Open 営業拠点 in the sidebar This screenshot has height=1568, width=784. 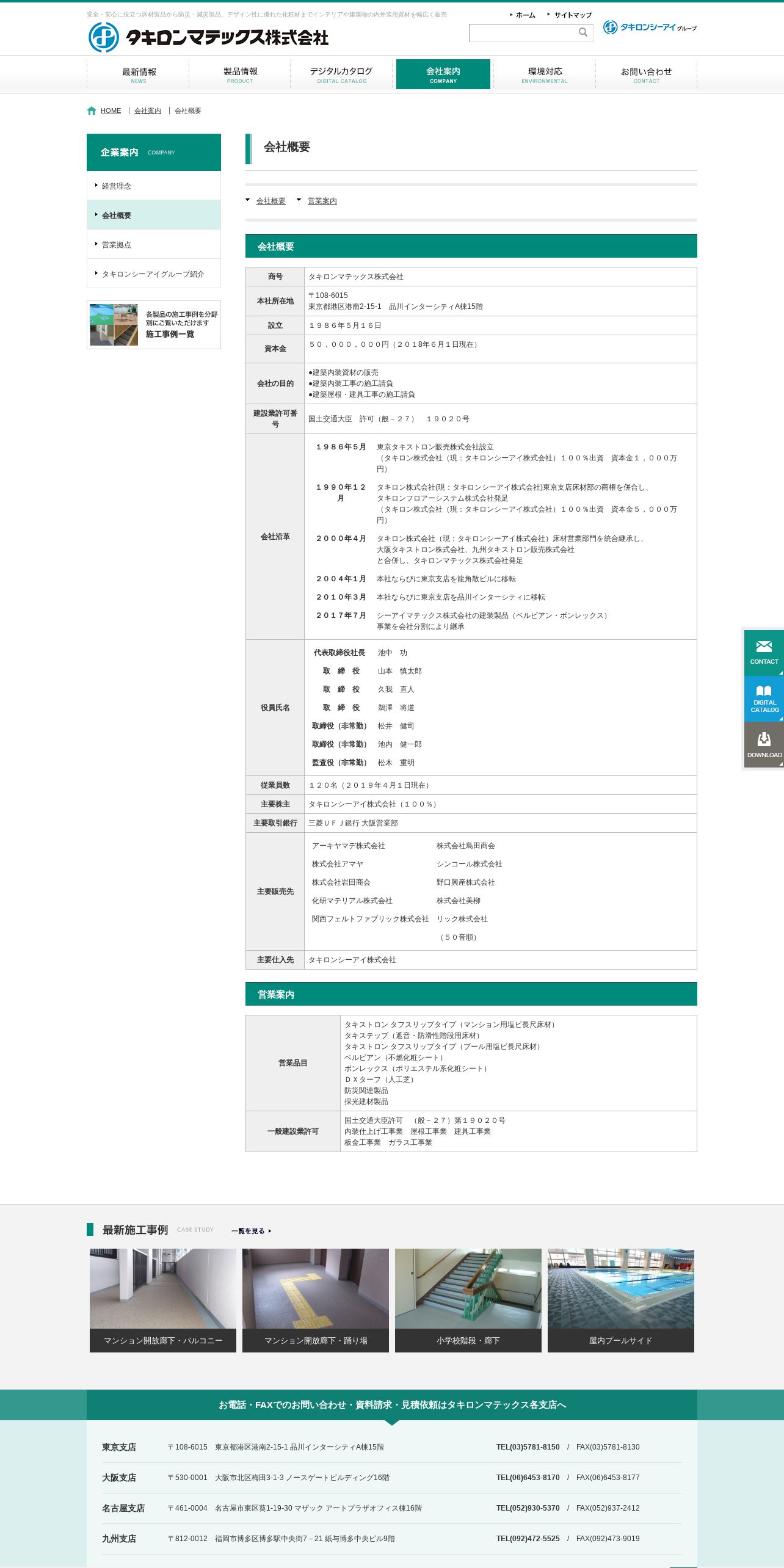pyautogui.click(x=154, y=244)
